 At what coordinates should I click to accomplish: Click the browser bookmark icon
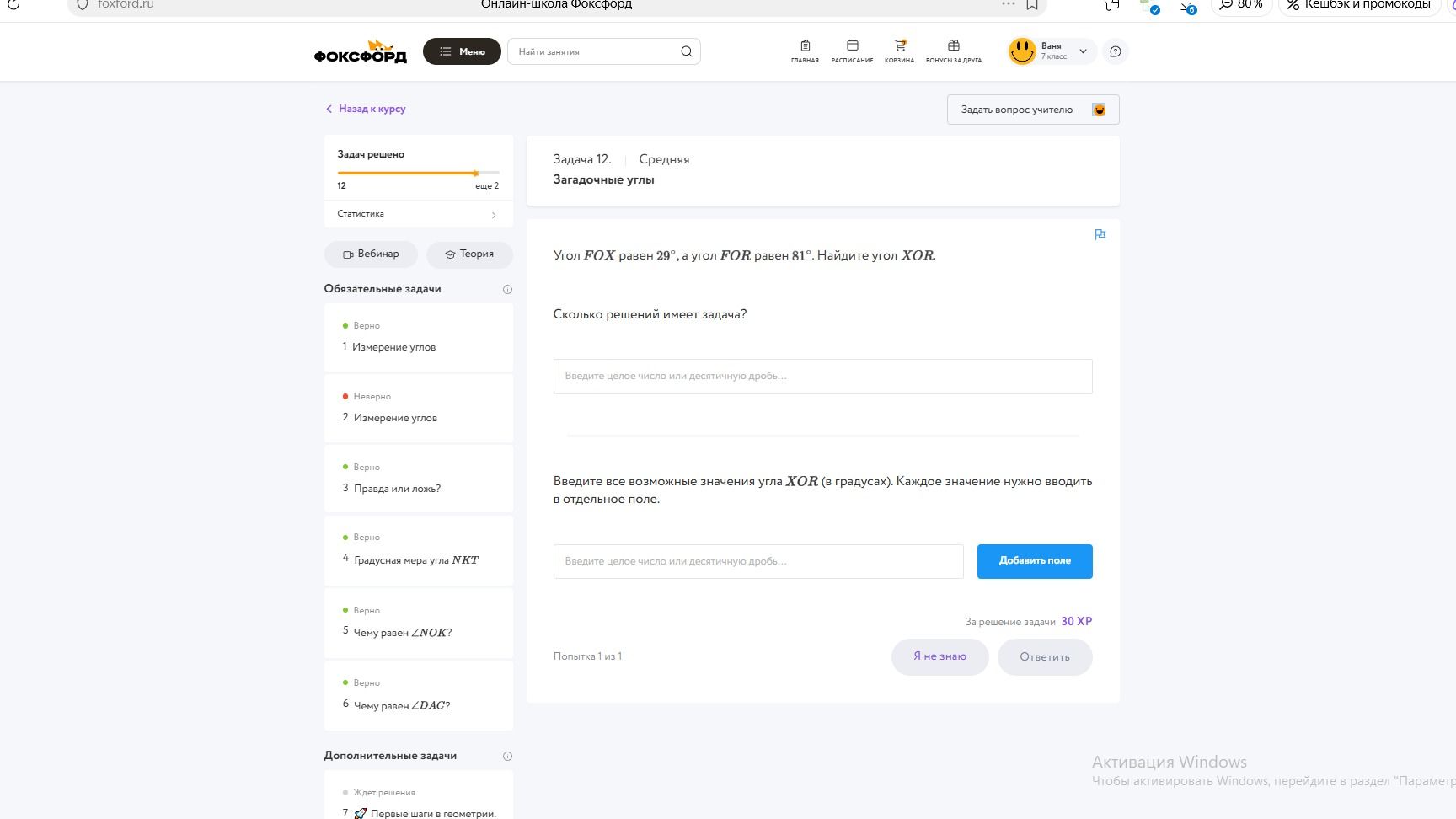pyautogui.click(x=1031, y=4)
